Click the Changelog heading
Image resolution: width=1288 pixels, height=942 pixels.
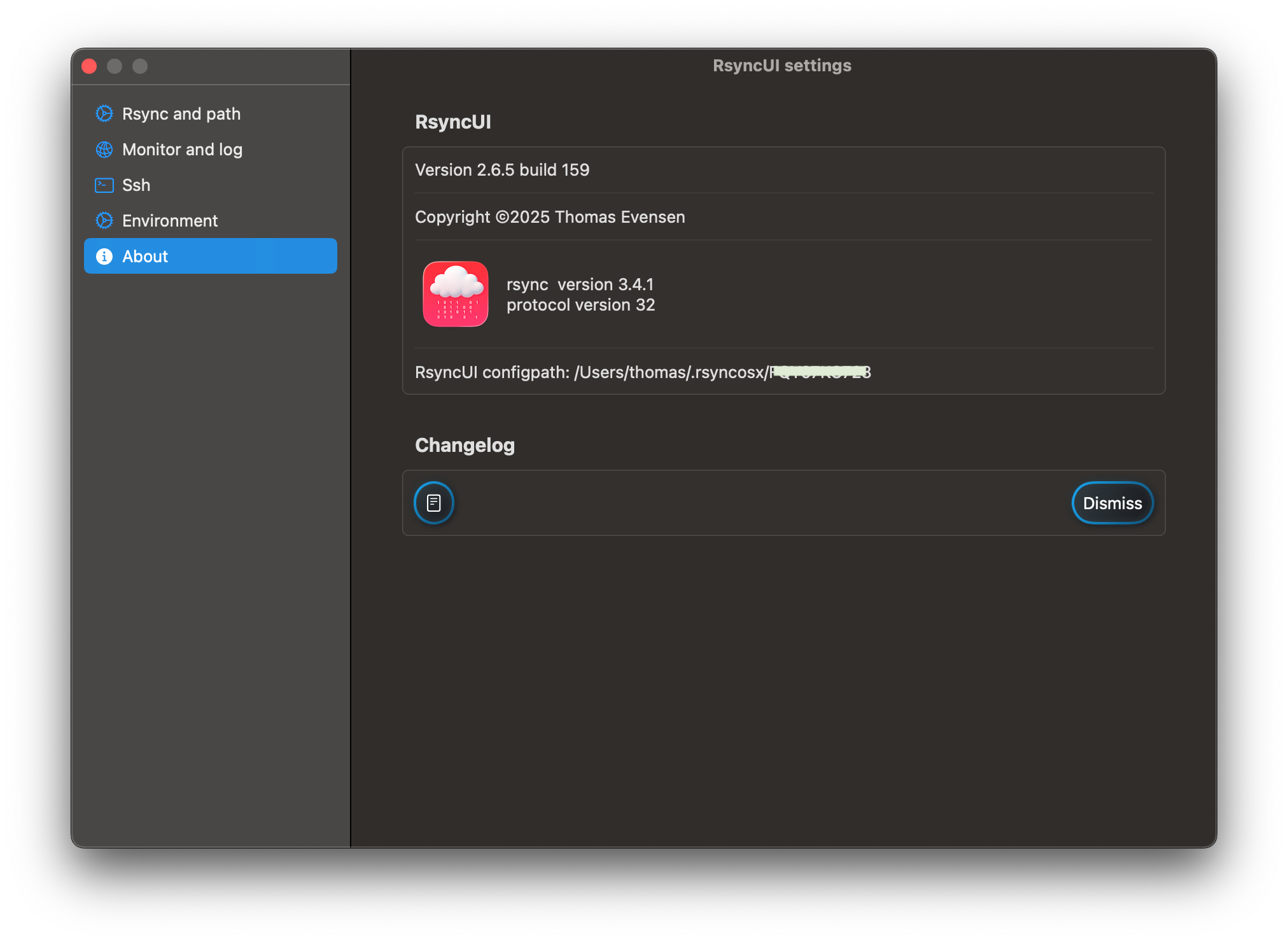[x=465, y=445]
